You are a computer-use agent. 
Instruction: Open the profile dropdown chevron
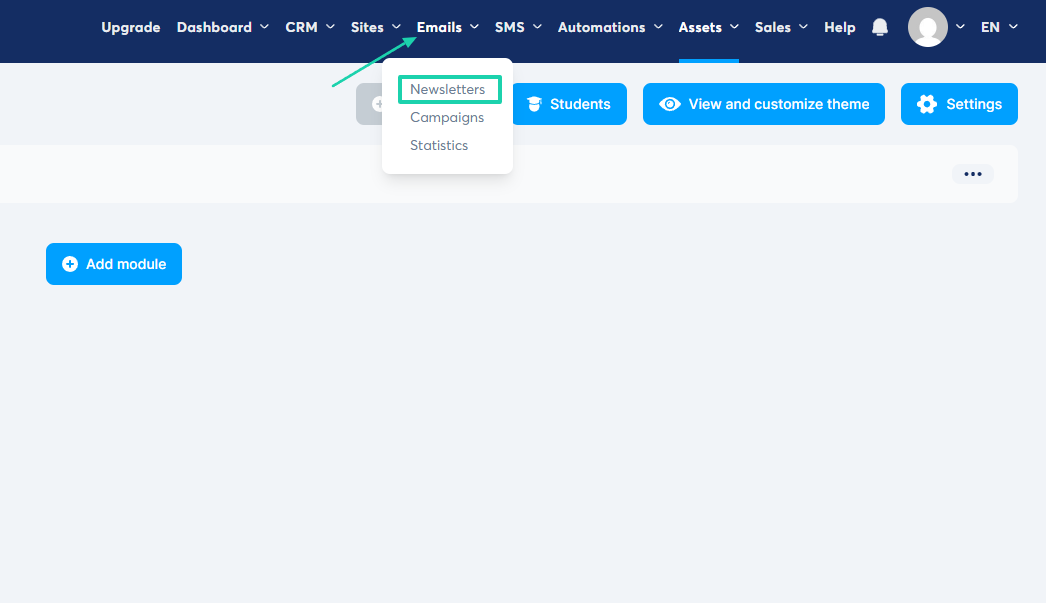tap(960, 27)
